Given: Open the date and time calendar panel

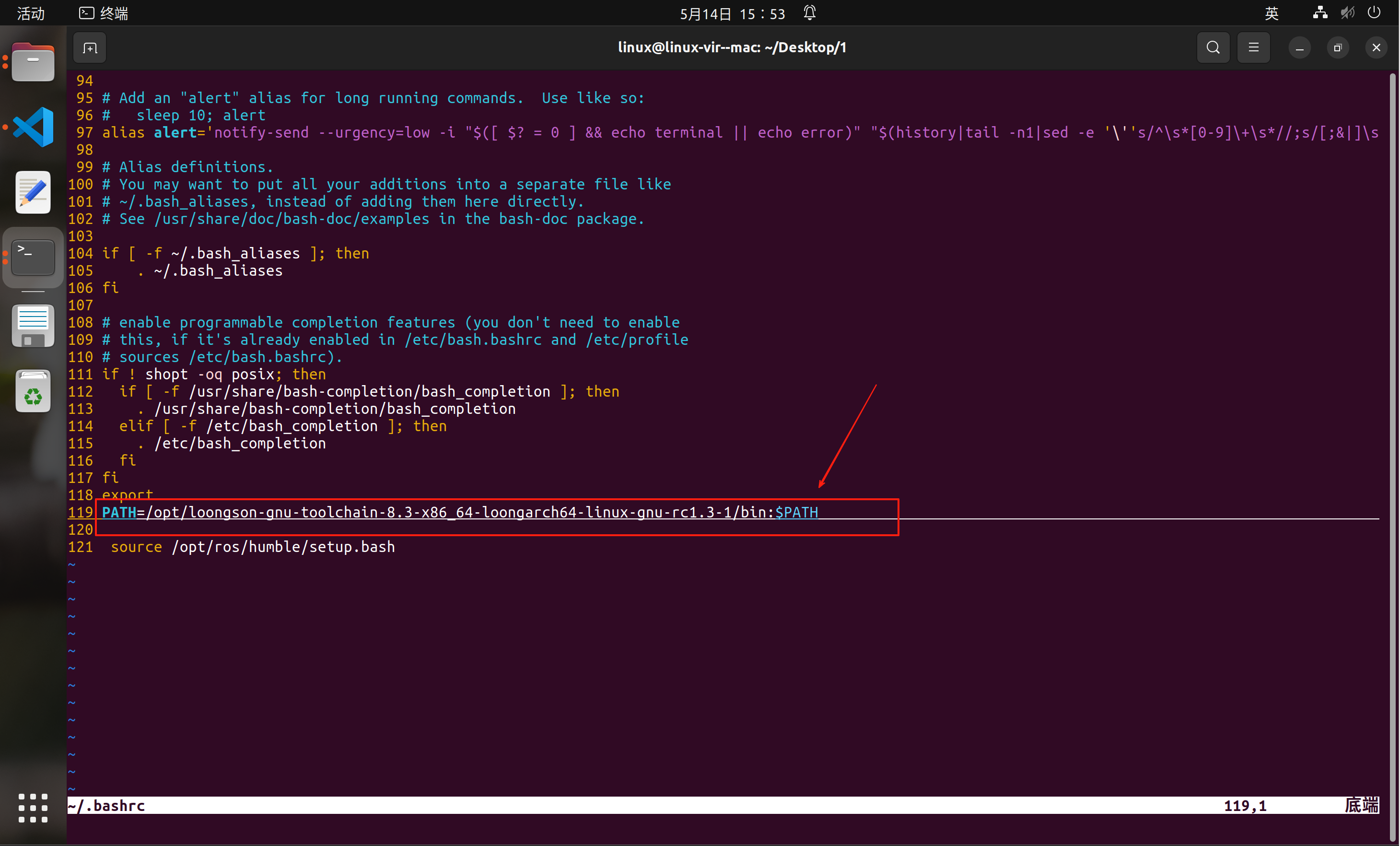Looking at the screenshot, I should click(x=732, y=13).
